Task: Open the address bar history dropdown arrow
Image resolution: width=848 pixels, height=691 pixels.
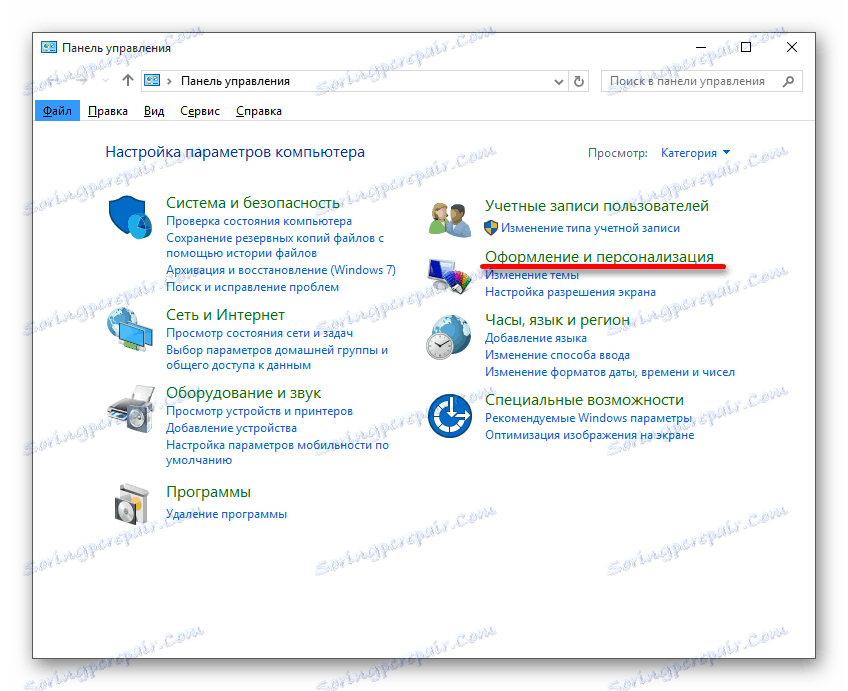Action: click(x=561, y=81)
